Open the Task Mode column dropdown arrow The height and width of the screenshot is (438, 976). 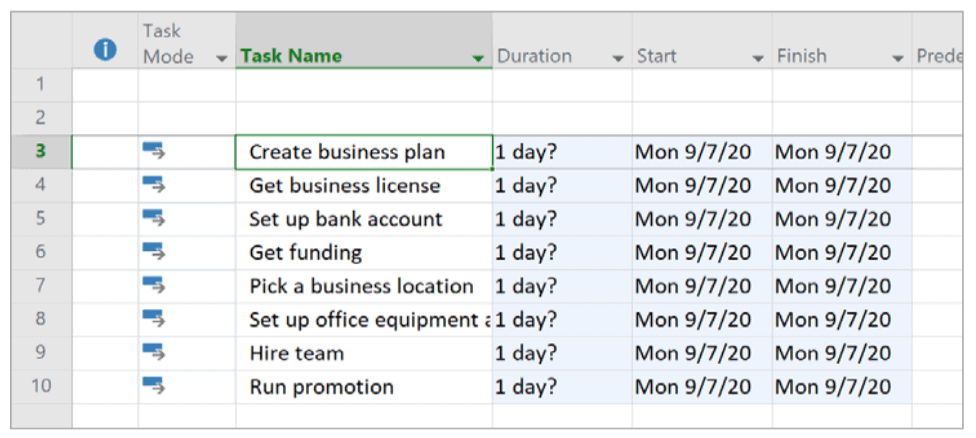click(x=222, y=58)
